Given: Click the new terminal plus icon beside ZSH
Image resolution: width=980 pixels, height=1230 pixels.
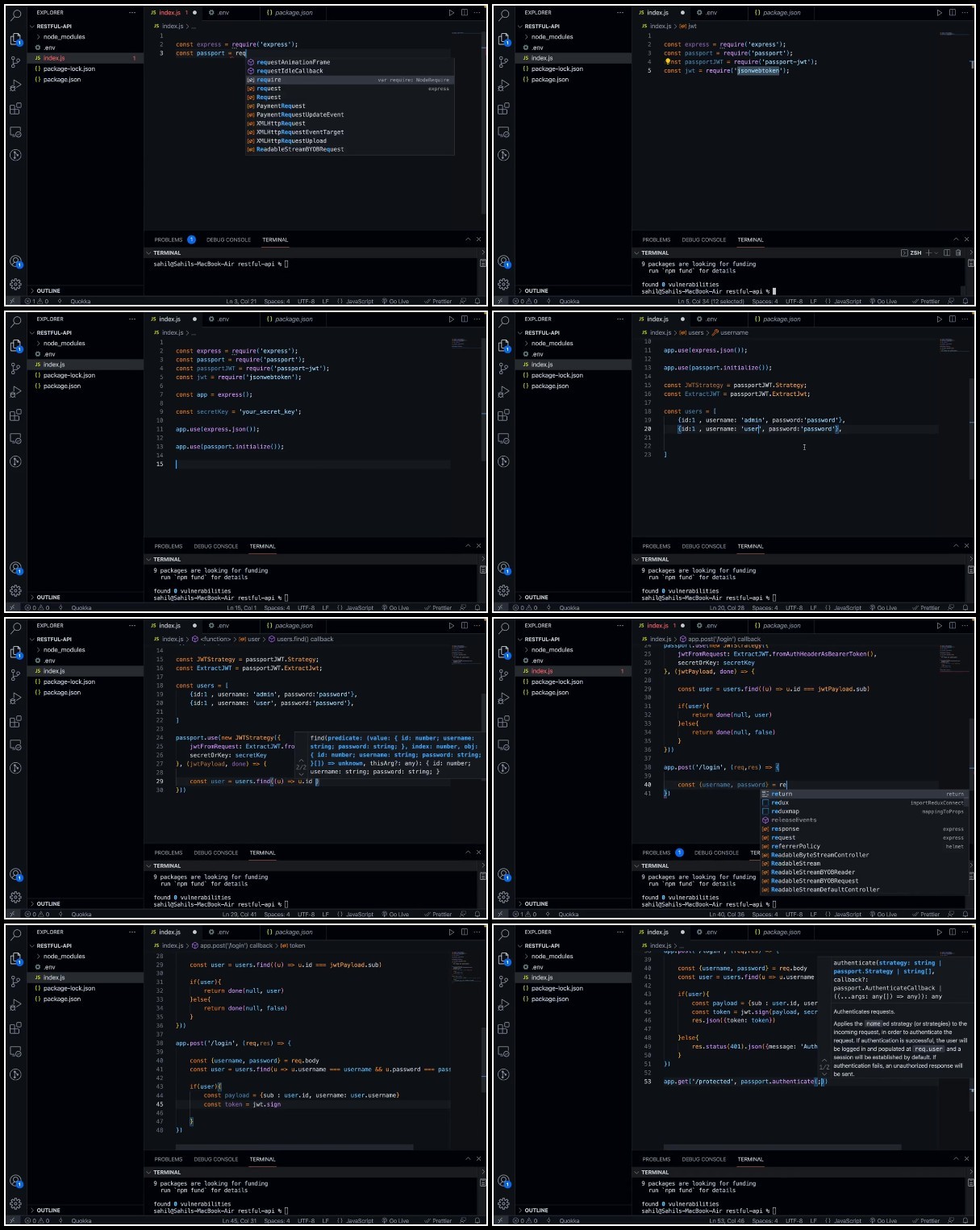Looking at the screenshot, I should (x=928, y=252).
